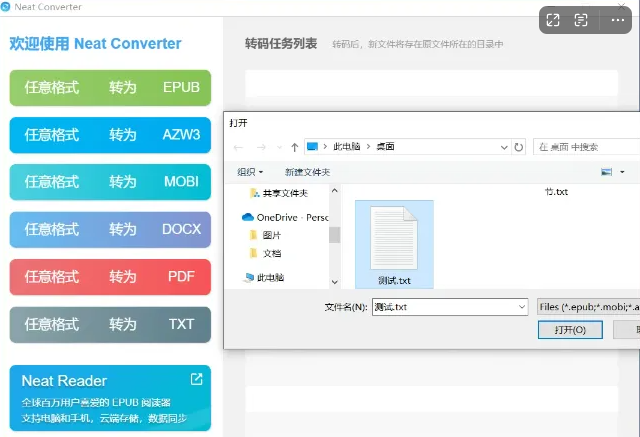Screen dimensions: 640x437
Task: Click the navigation pane scrollbar thumb
Action: (x=335, y=235)
